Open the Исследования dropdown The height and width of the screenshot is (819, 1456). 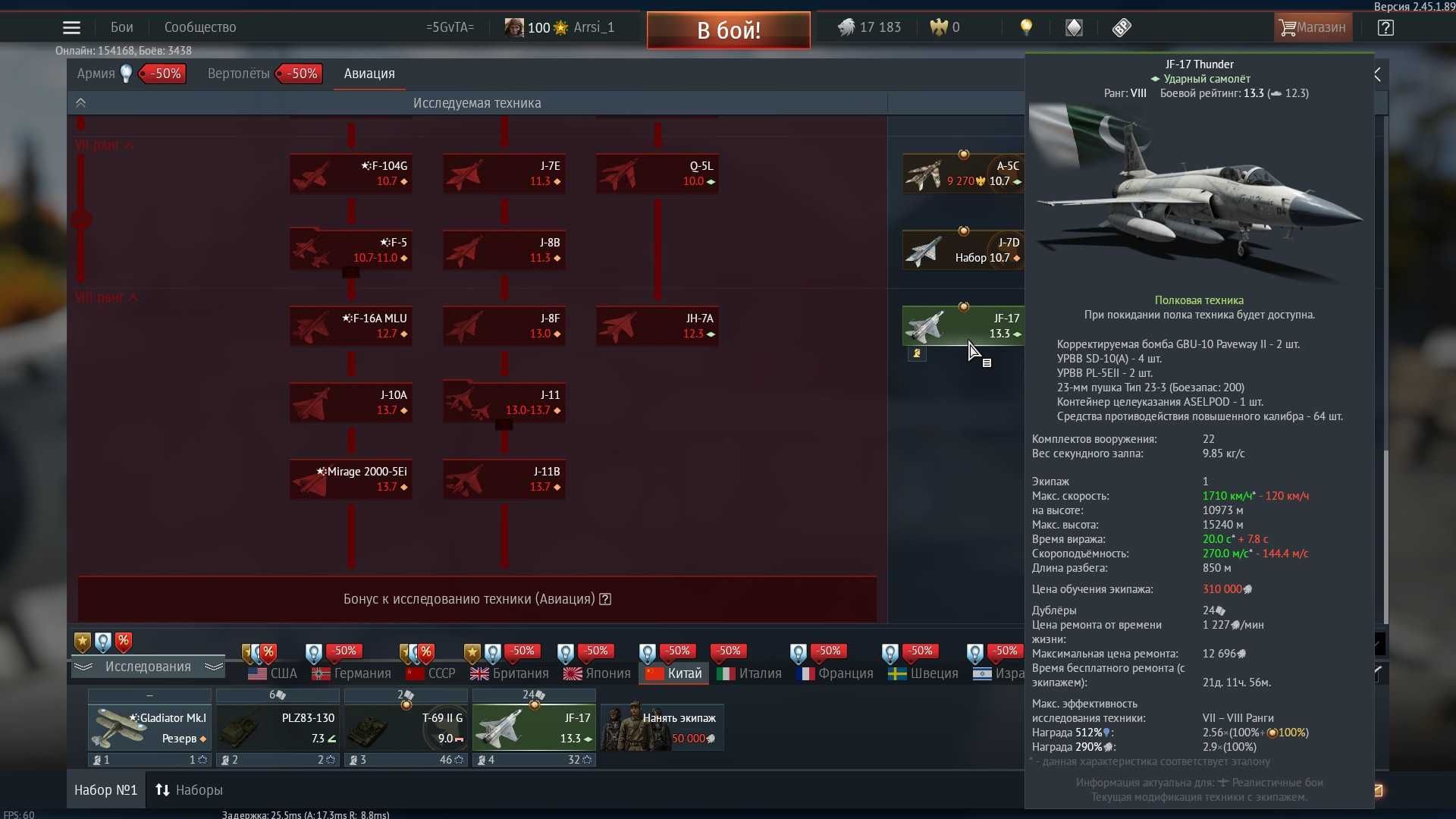[148, 667]
